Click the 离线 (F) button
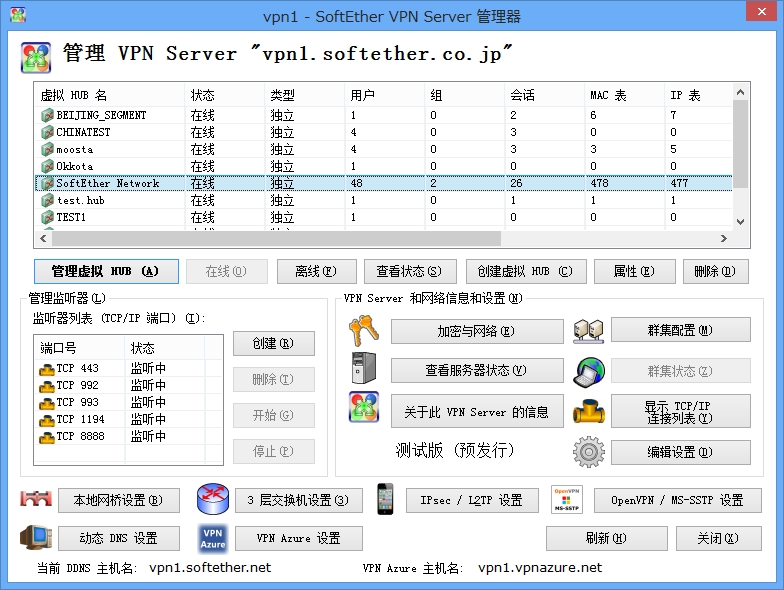784x590 pixels. click(316, 272)
